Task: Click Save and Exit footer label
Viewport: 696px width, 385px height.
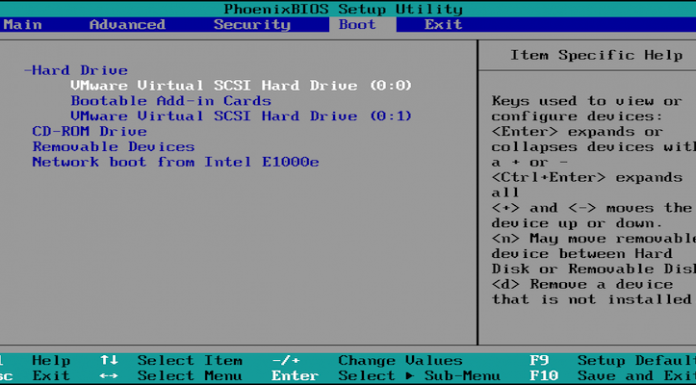Action: [637, 376]
